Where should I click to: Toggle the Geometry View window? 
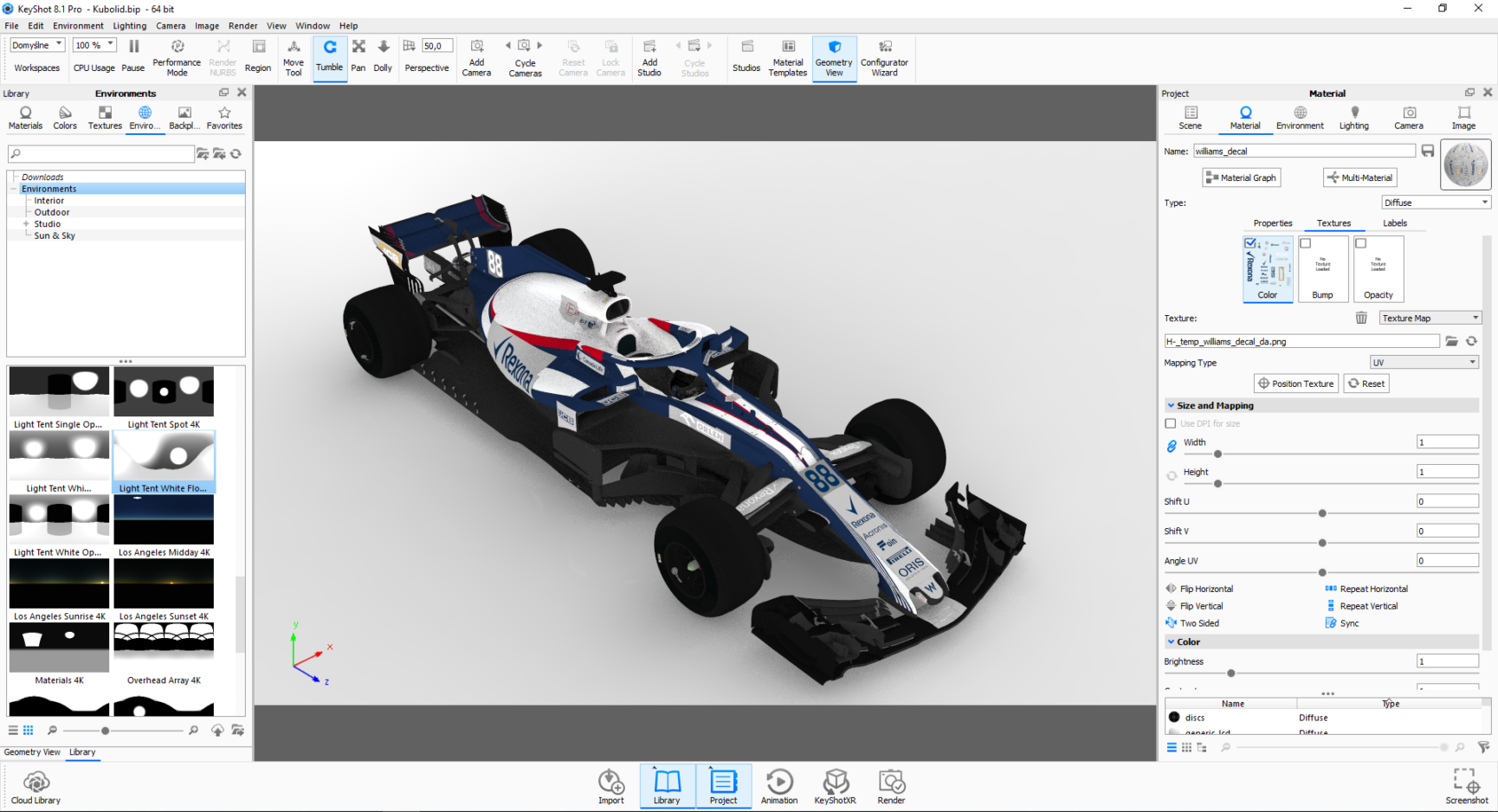(x=834, y=56)
